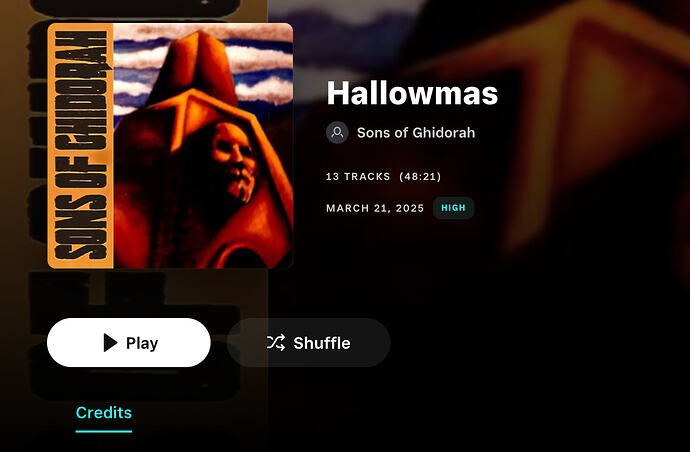Image resolution: width=690 pixels, height=452 pixels.
Task: Click the March 21, 2025 release date
Action: point(375,208)
